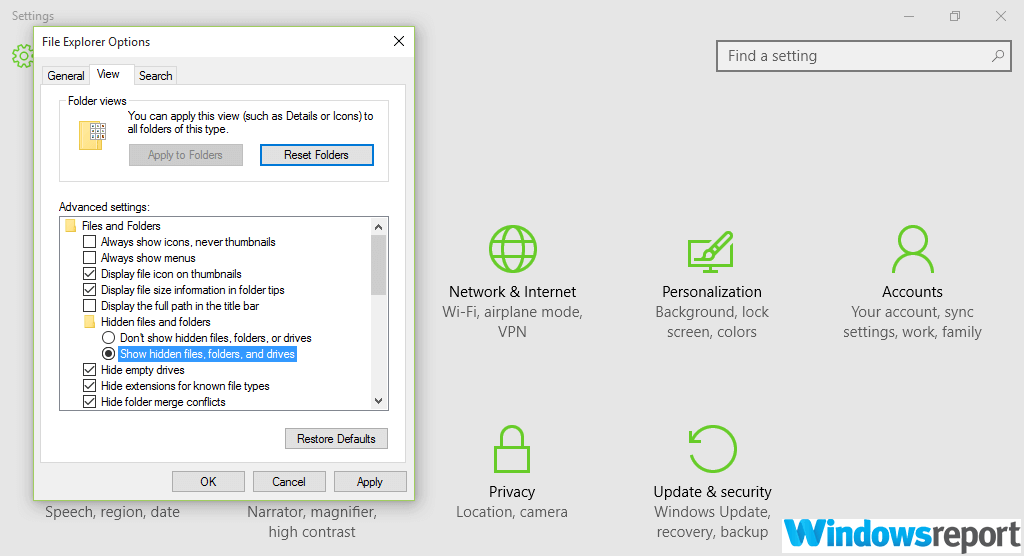Screen dimensions: 1024x556
Task: Click the Files and Folders folder icon
Action: pyautogui.click(x=71, y=226)
